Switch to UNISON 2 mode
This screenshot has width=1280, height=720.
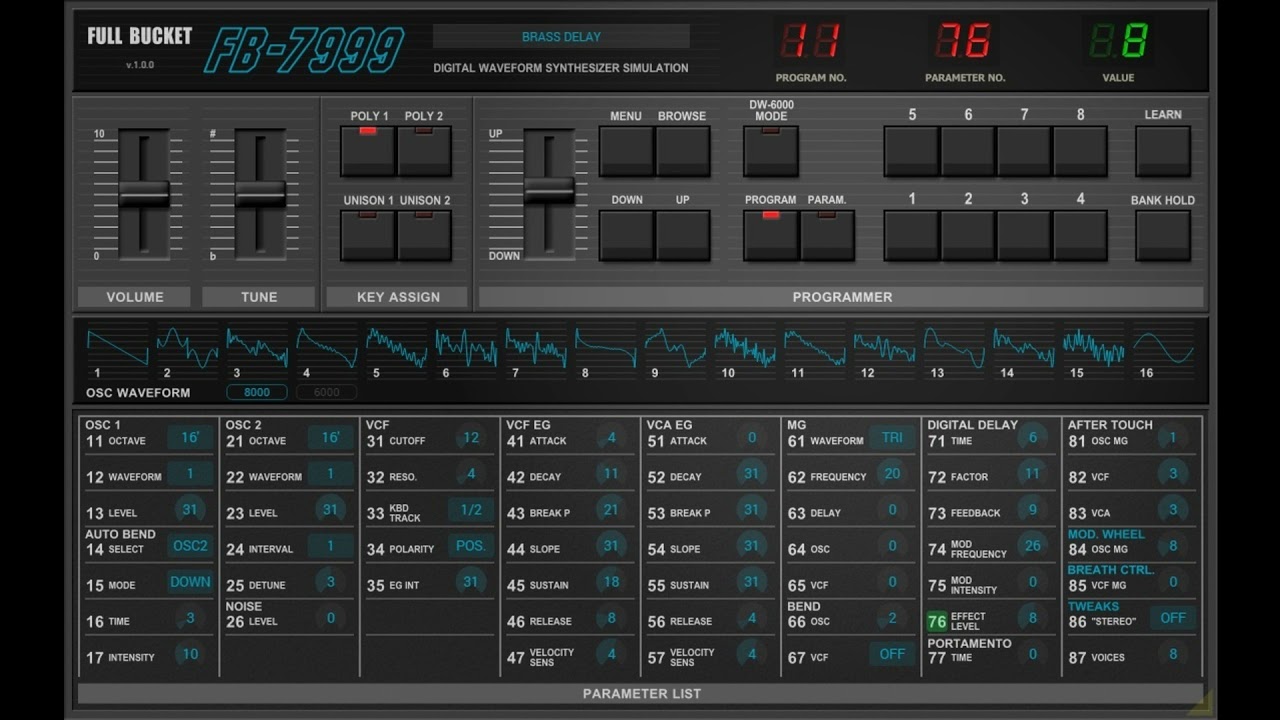[424, 235]
